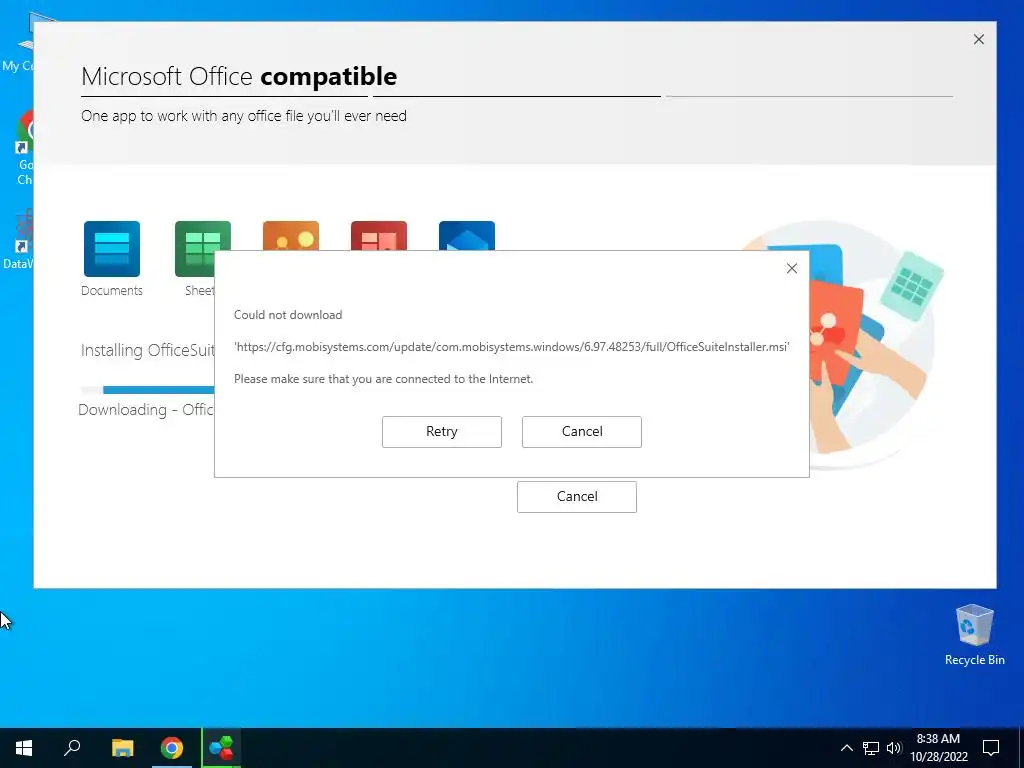This screenshot has width=1024, height=768.
Task: Select the red PDF app icon
Action: [x=379, y=236]
